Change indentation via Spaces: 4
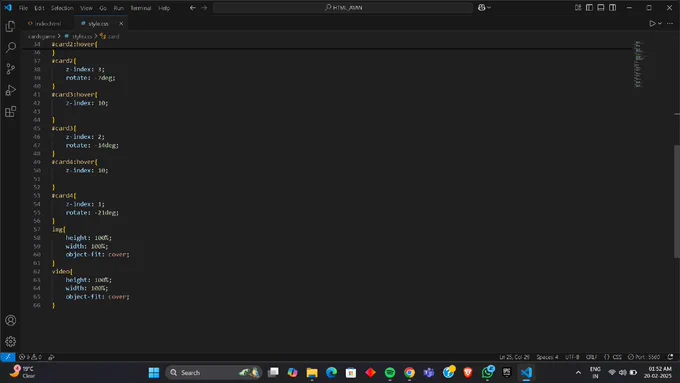 (x=547, y=357)
